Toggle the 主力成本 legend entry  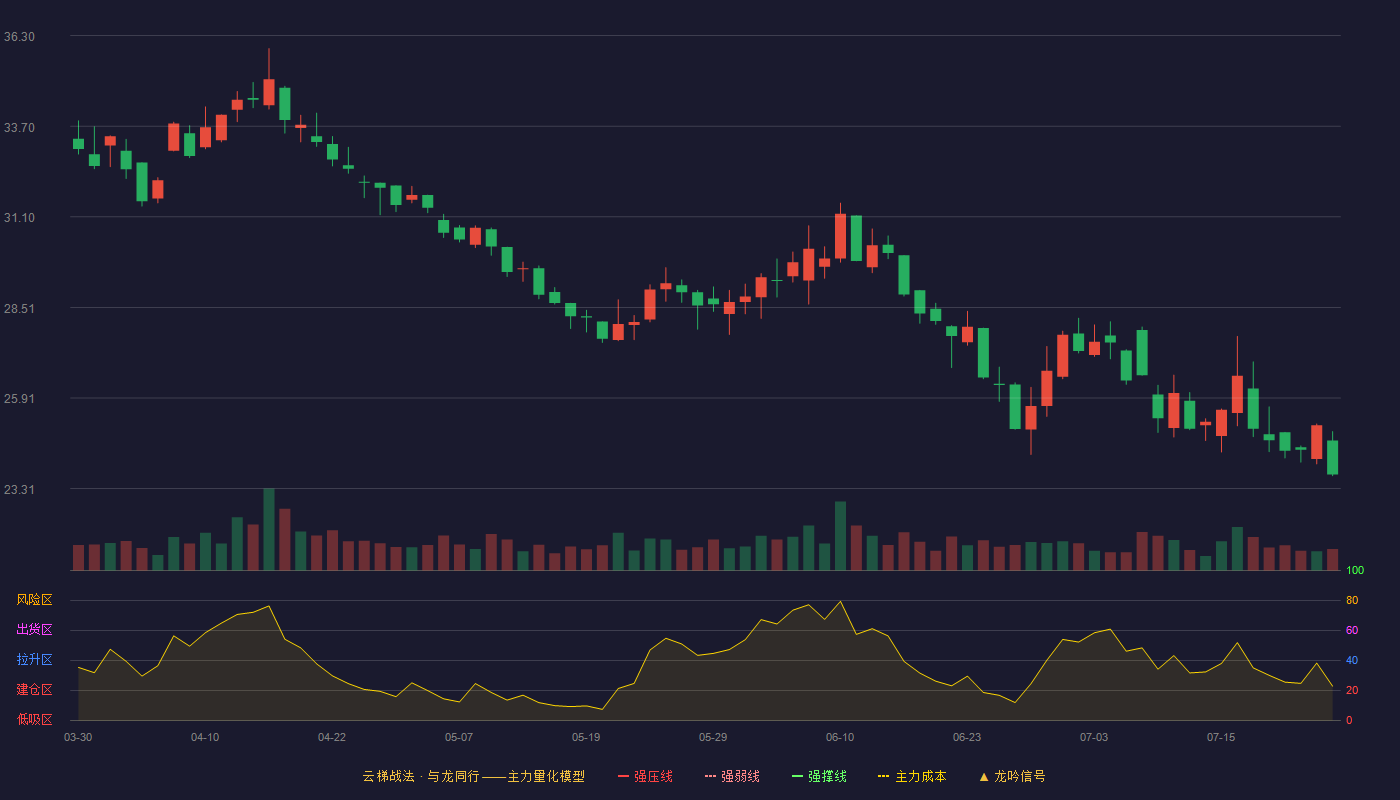[x=912, y=776]
